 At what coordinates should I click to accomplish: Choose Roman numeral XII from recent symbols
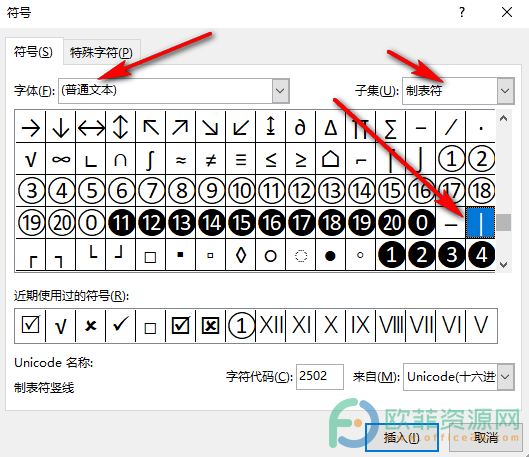pyautogui.click(x=271, y=326)
